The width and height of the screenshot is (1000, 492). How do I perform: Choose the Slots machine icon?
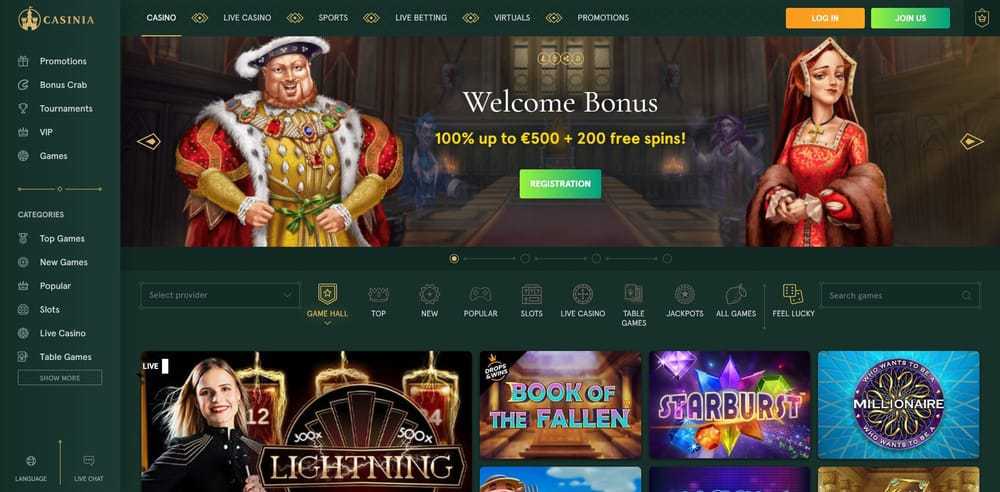(x=531, y=294)
